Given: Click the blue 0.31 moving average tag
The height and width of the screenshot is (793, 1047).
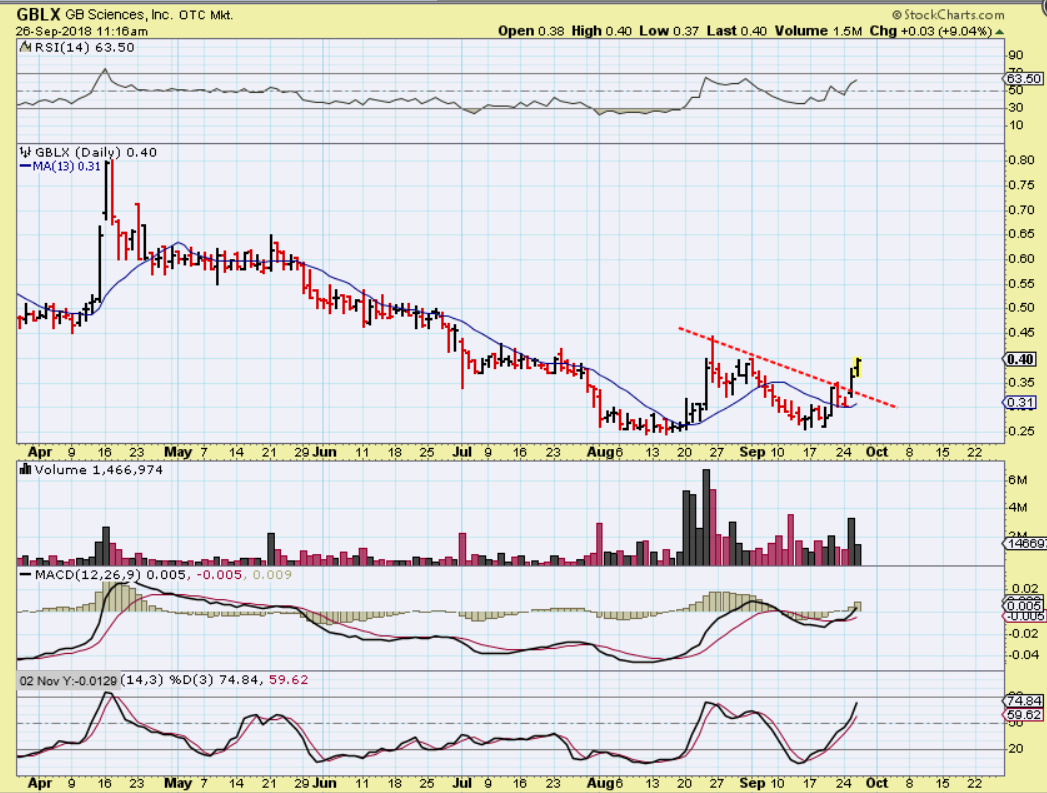Looking at the screenshot, I should pos(1021,402).
